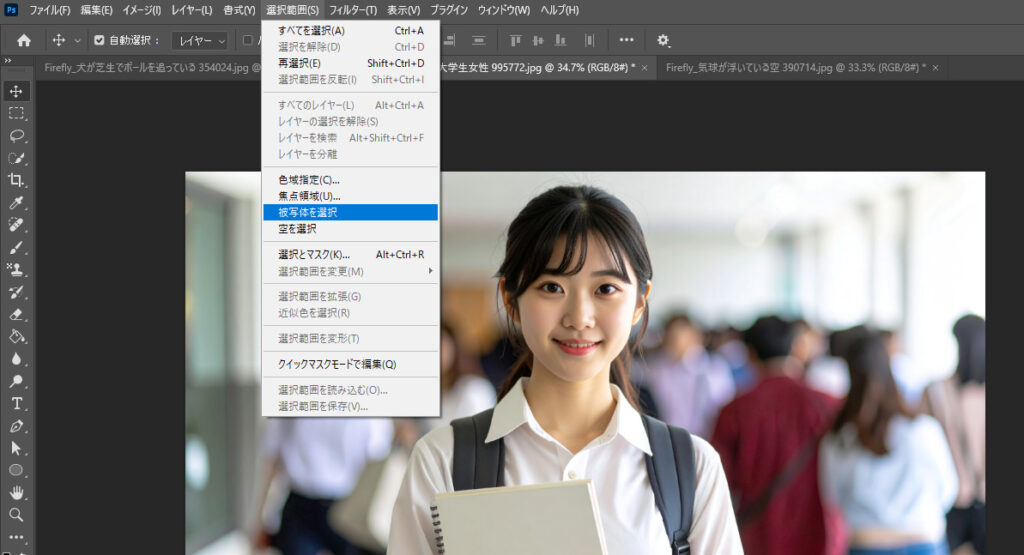Select the Spot Healing Brush tool

pyautogui.click(x=16, y=225)
